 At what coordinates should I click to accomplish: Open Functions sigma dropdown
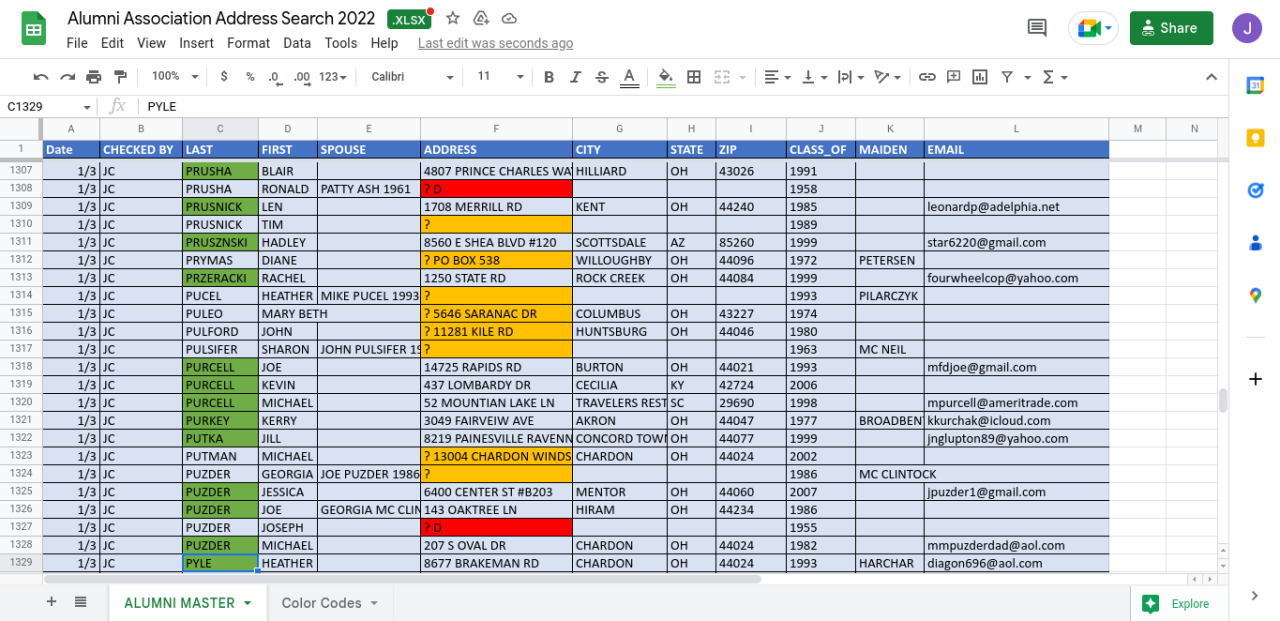(1055, 77)
